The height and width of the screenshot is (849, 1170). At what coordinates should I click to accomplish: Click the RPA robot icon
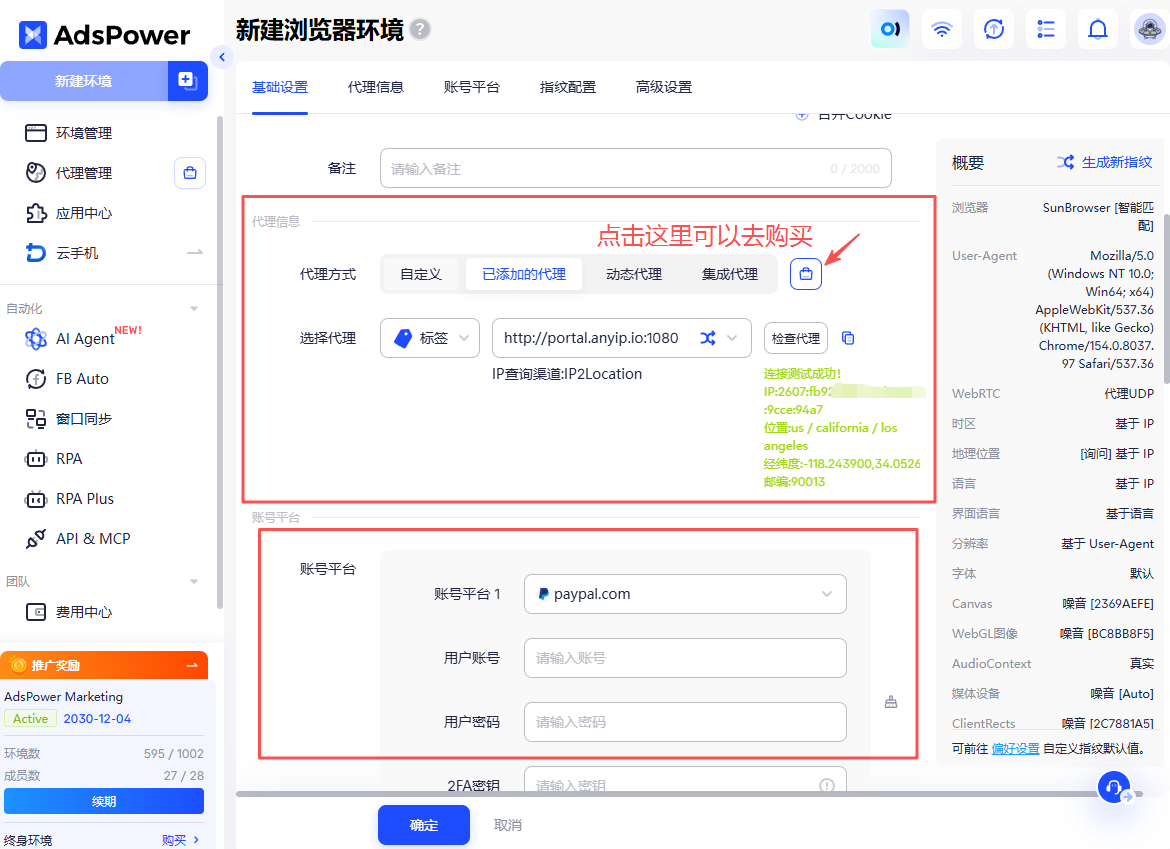pos(36,459)
